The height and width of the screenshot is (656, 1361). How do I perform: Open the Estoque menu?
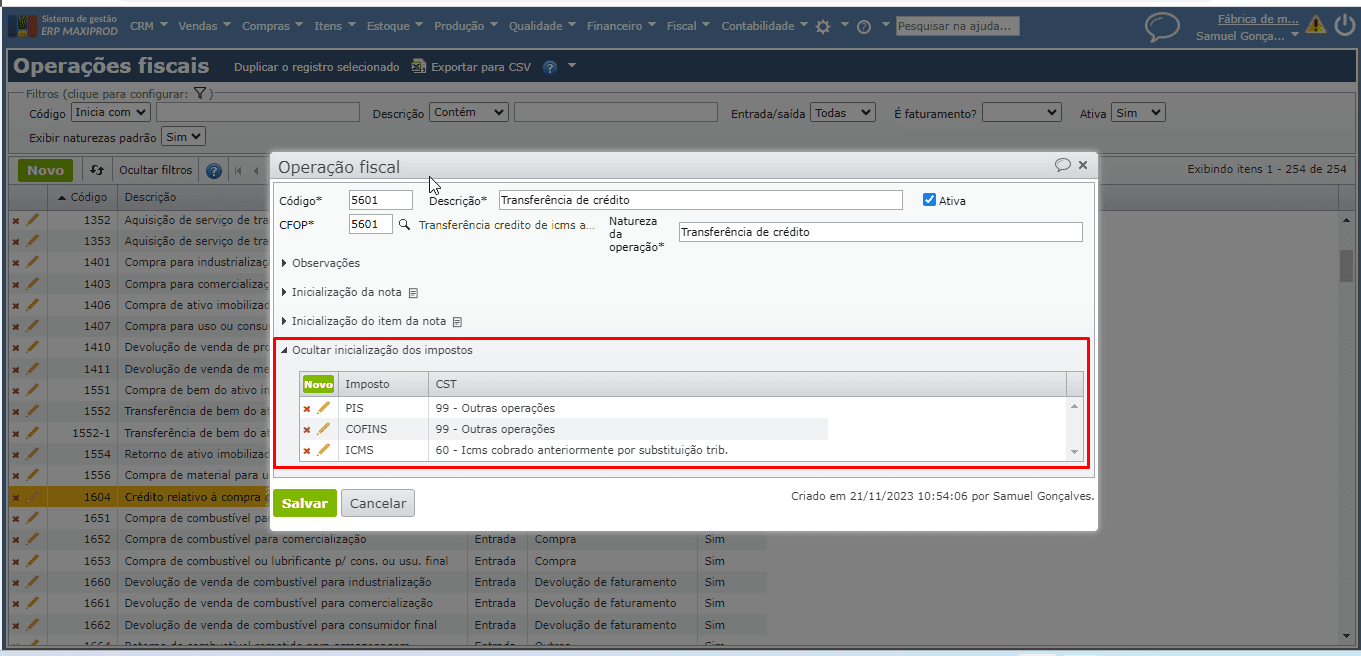point(395,26)
